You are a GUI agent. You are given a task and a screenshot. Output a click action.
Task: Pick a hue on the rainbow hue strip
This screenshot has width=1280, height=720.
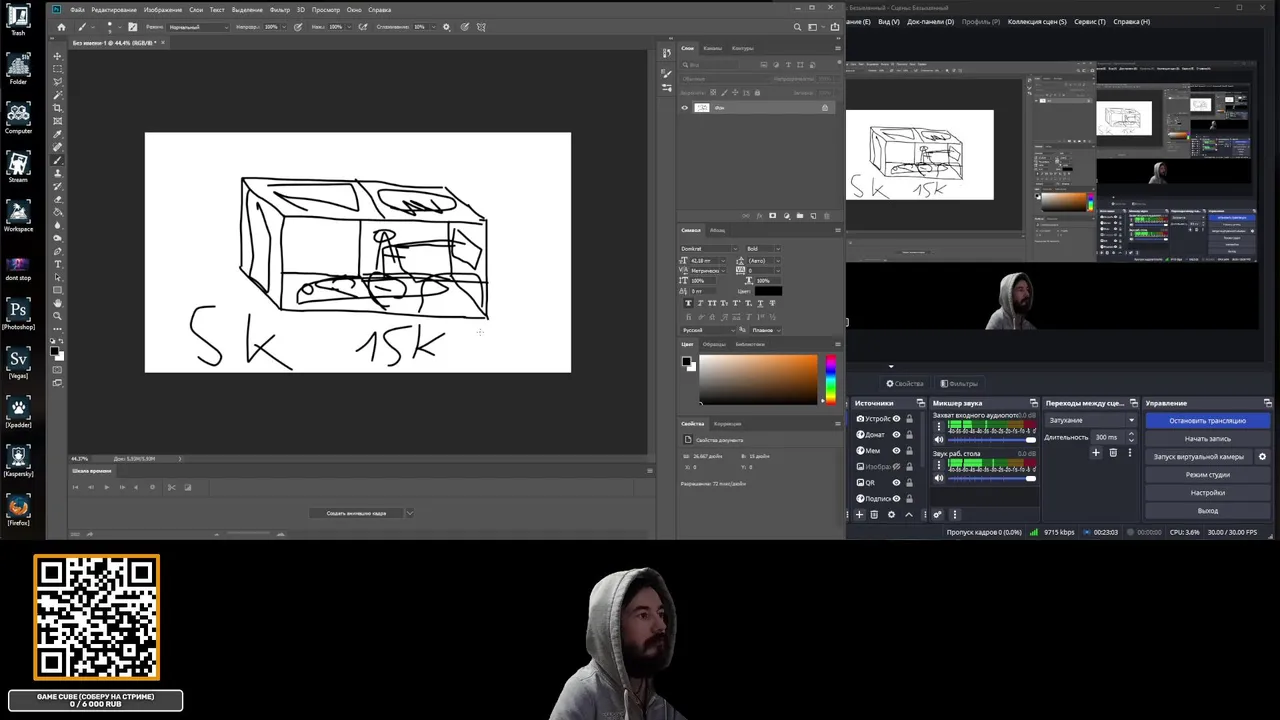(830, 380)
